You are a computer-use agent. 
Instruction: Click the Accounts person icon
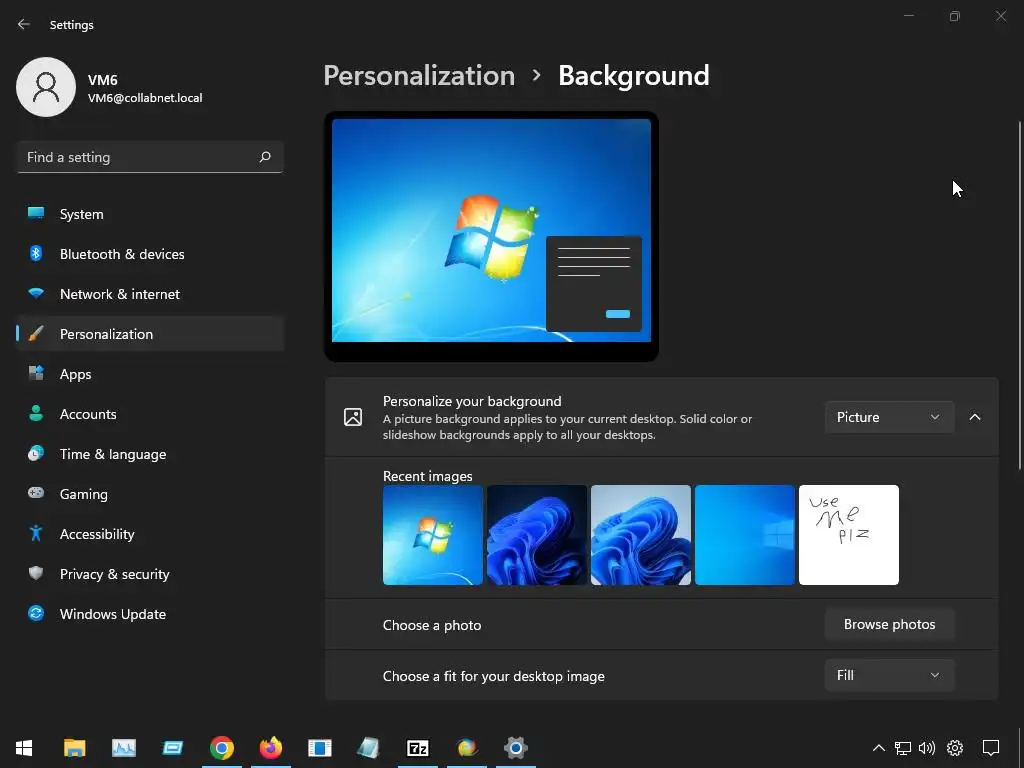36,413
